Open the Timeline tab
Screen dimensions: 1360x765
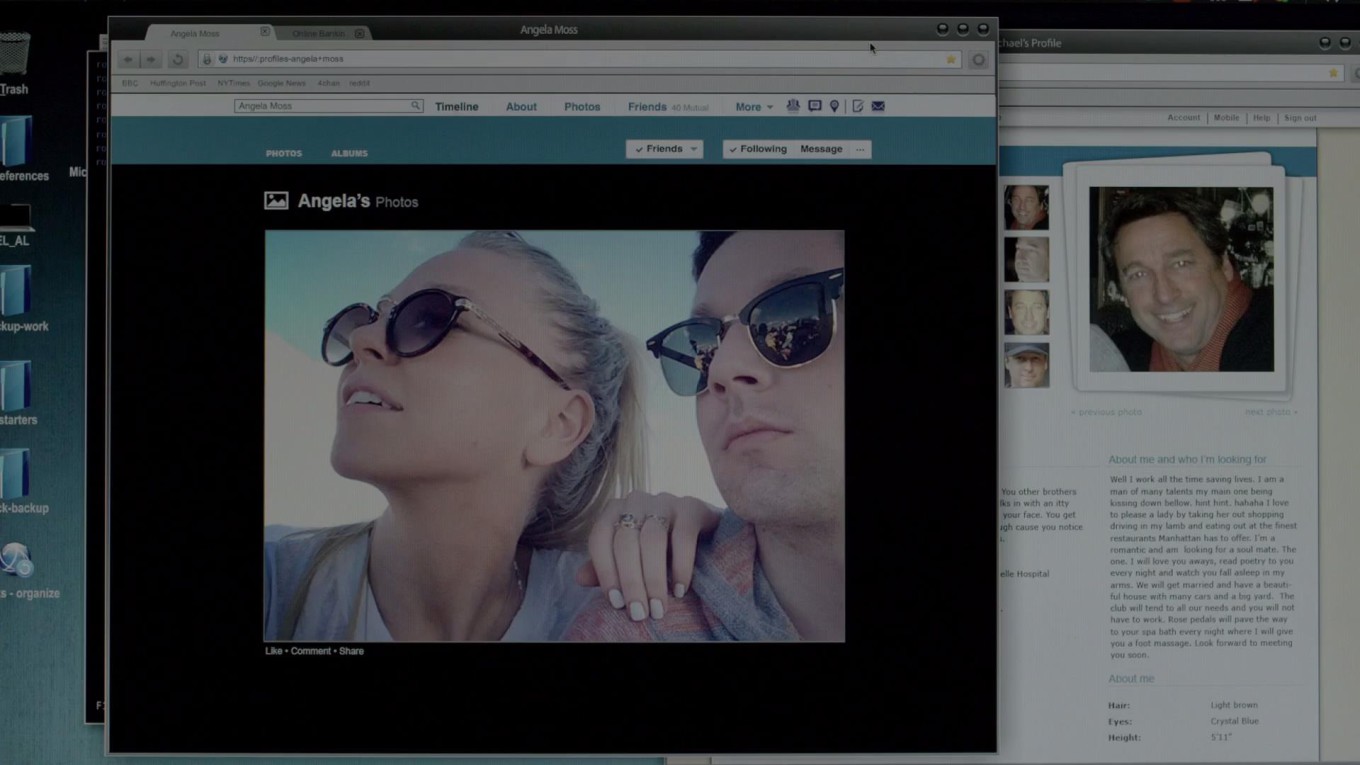(x=457, y=107)
